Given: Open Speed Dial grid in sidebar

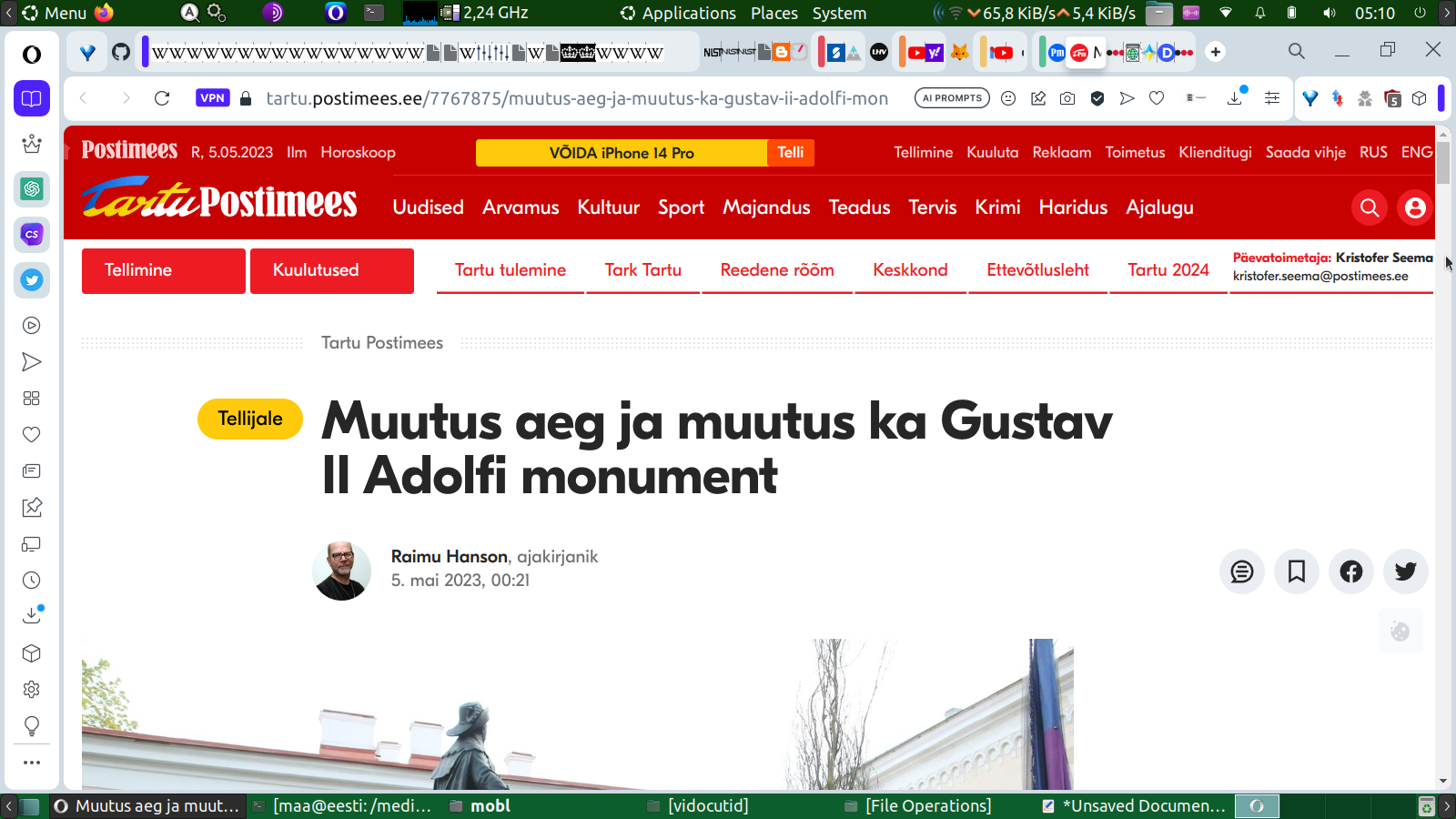Looking at the screenshot, I should pyautogui.click(x=32, y=399).
